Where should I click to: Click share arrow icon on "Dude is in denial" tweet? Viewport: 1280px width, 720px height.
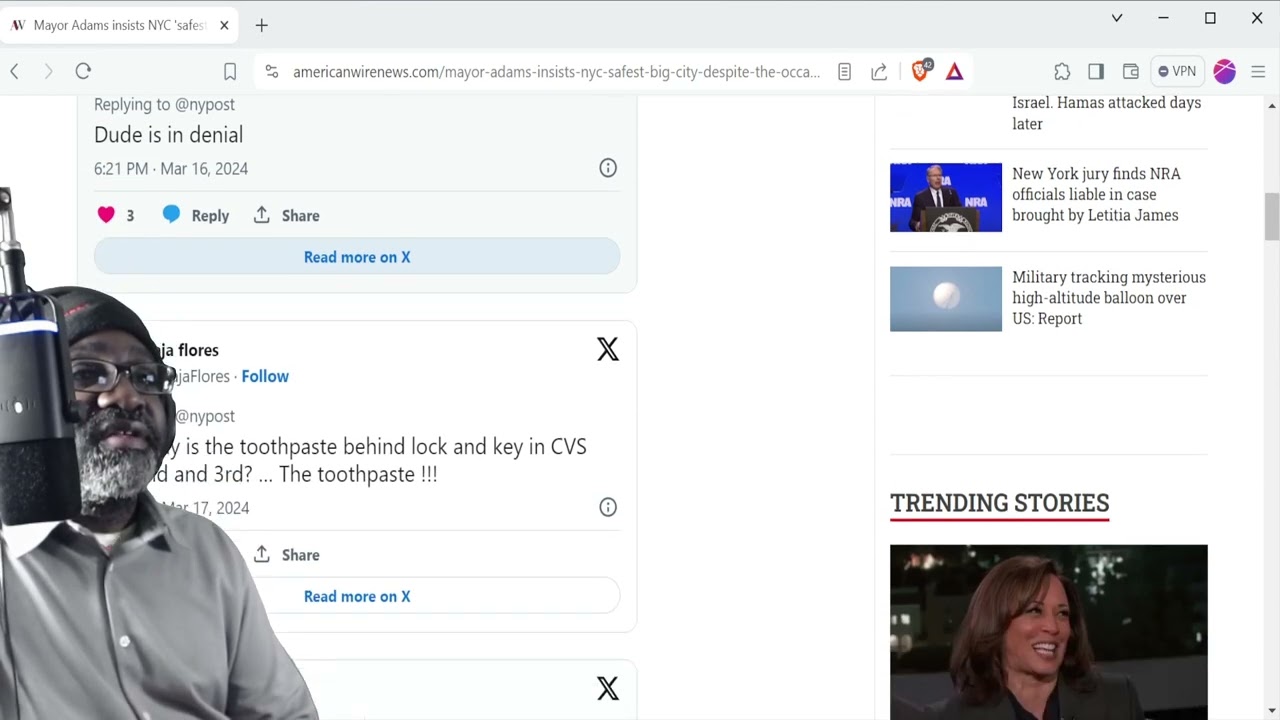click(262, 215)
